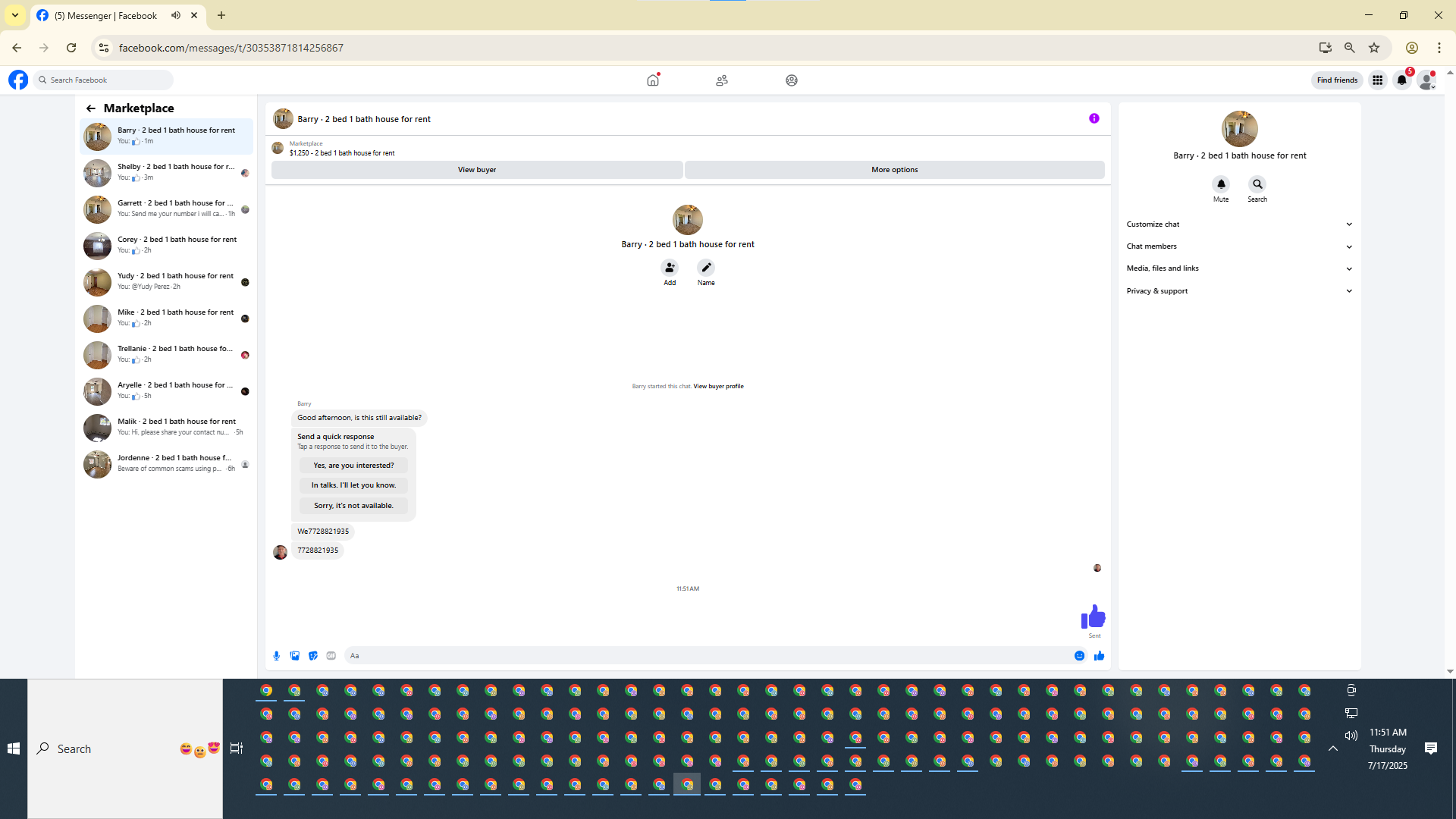The width and height of the screenshot is (1456, 819).
Task: Send a thumbs up like
Action: pos(1099,656)
